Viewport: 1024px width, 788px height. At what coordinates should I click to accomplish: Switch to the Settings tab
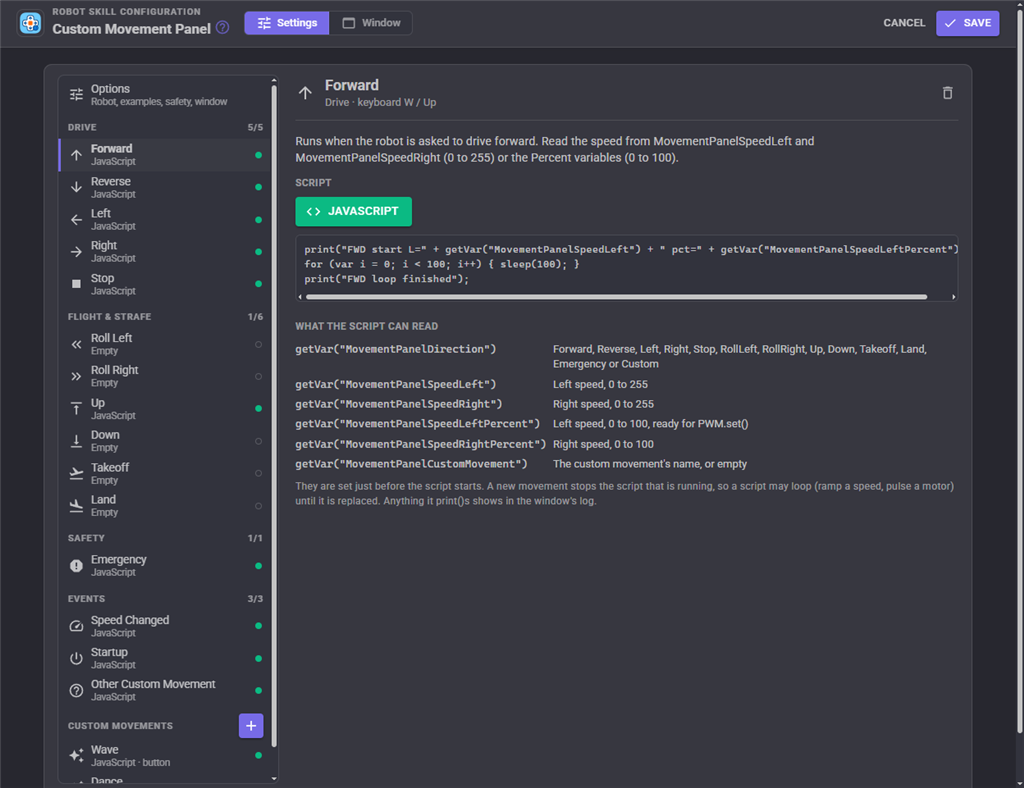tap(287, 23)
